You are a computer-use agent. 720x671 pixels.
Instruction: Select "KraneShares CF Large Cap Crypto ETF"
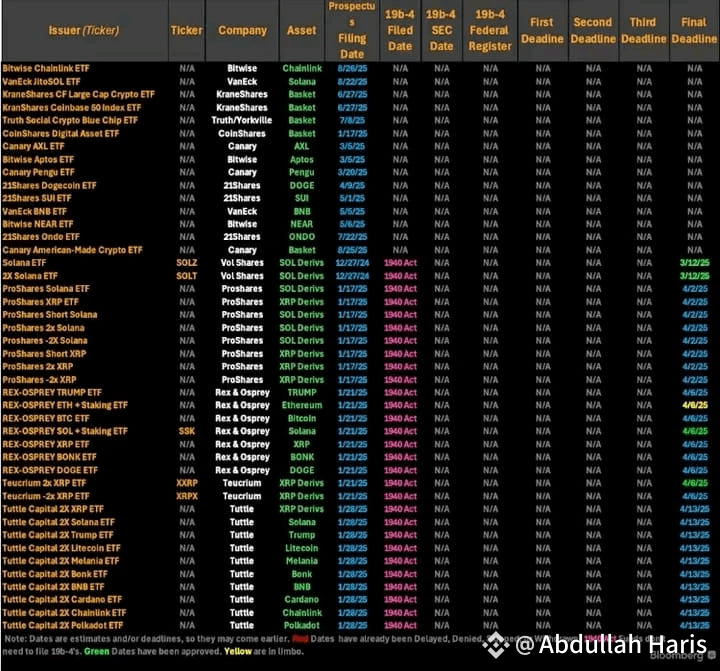(79, 95)
